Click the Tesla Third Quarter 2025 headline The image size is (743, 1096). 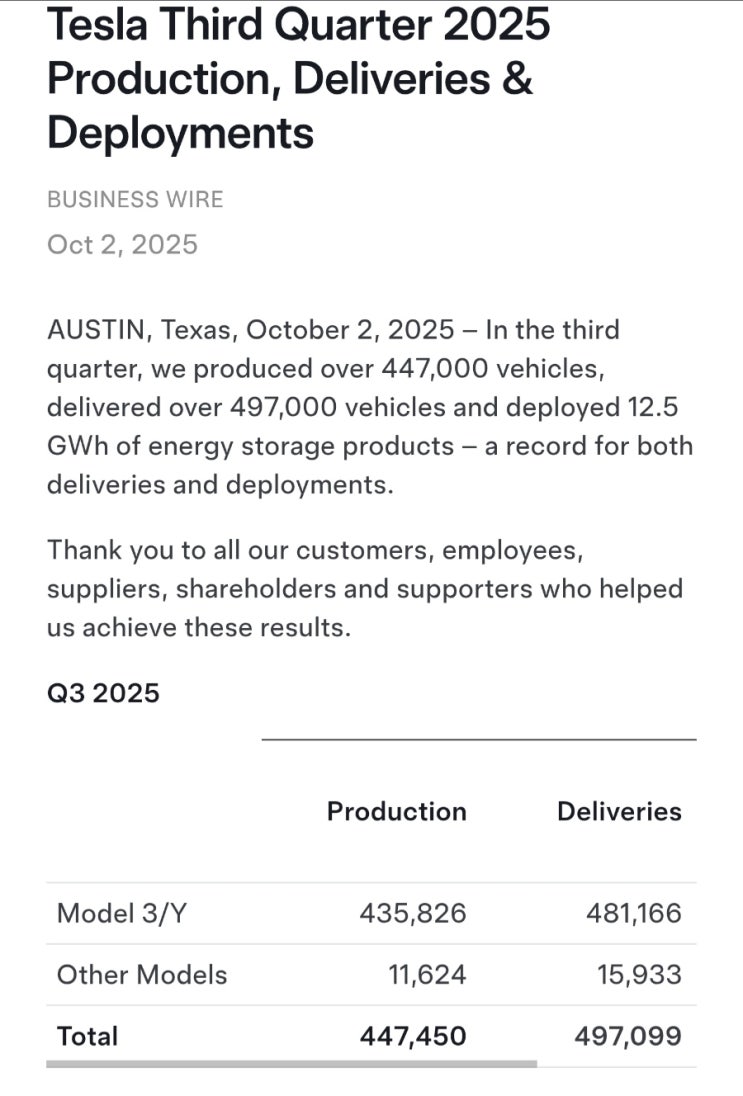298,78
